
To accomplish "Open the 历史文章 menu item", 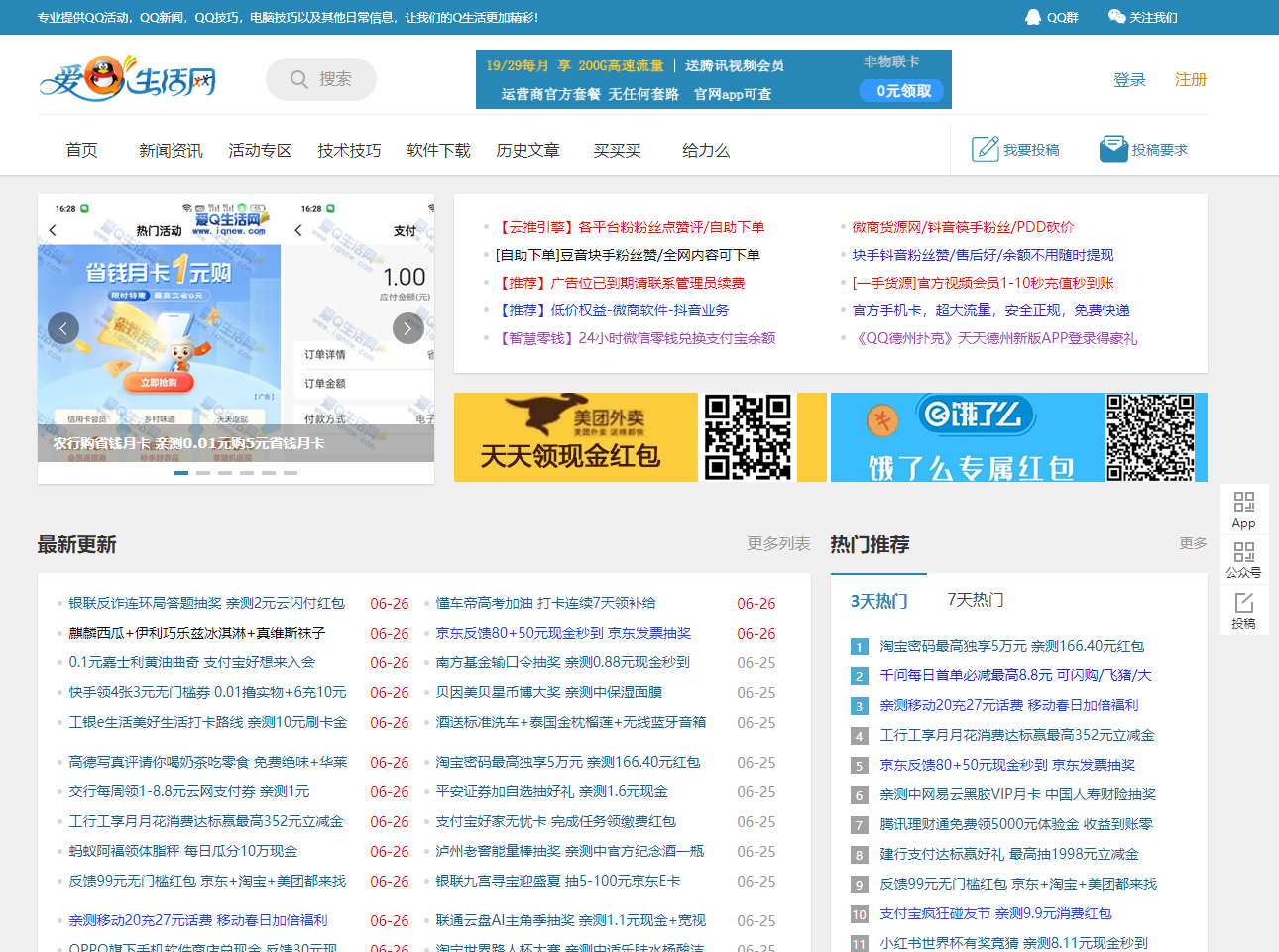I will click(527, 150).
